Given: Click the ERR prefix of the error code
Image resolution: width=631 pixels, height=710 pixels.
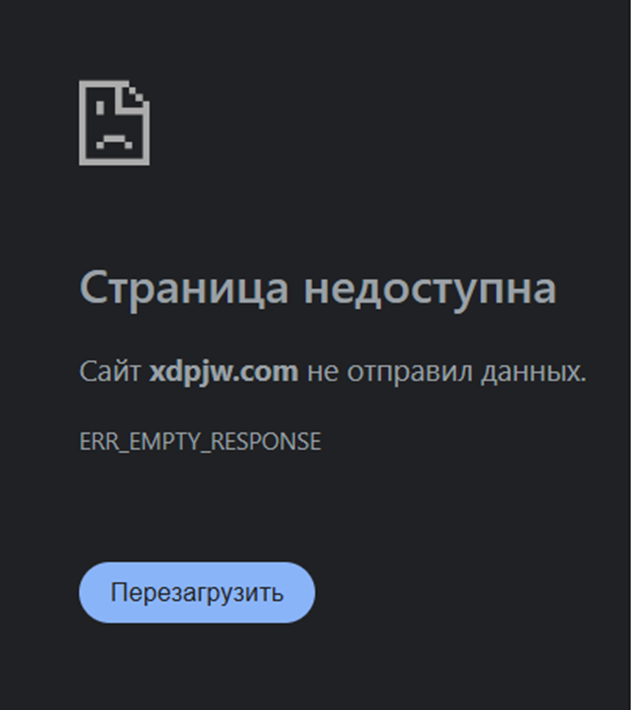Looking at the screenshot, I should click(99, 441).
